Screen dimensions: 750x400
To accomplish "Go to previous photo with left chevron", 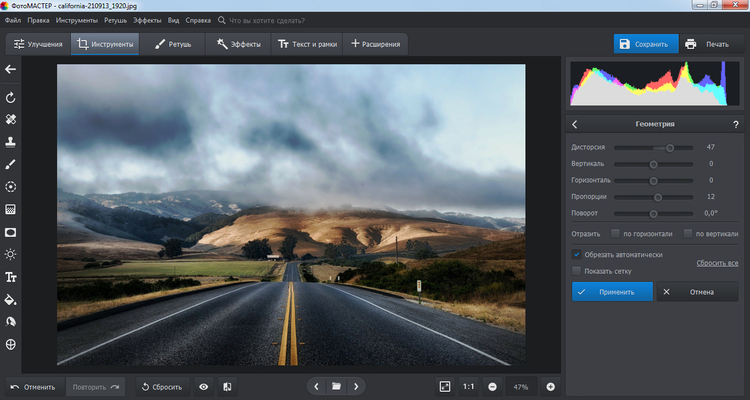I will tap(317, 386).
